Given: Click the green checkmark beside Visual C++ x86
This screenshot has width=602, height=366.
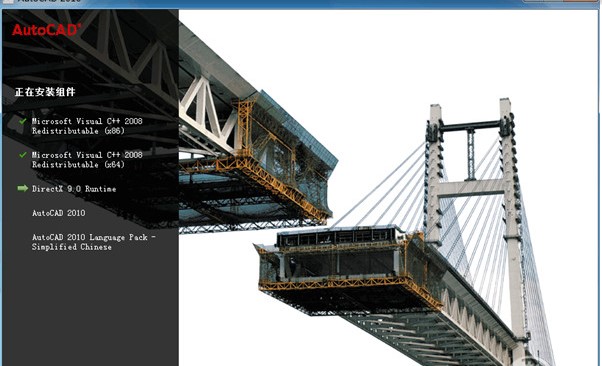Looking at the screenshot, I should tap(23, 121).
